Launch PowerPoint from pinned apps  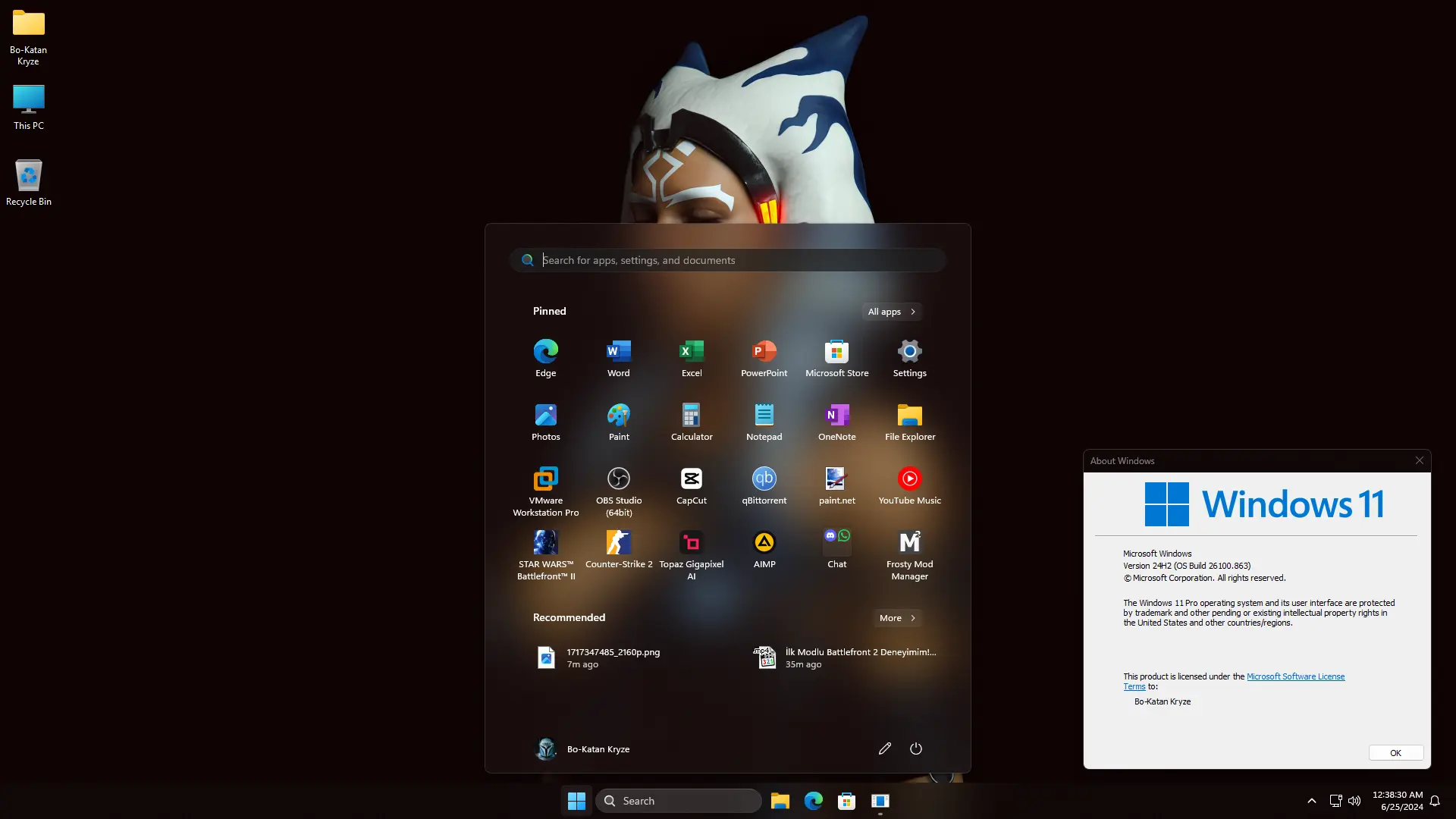point(764,359)
